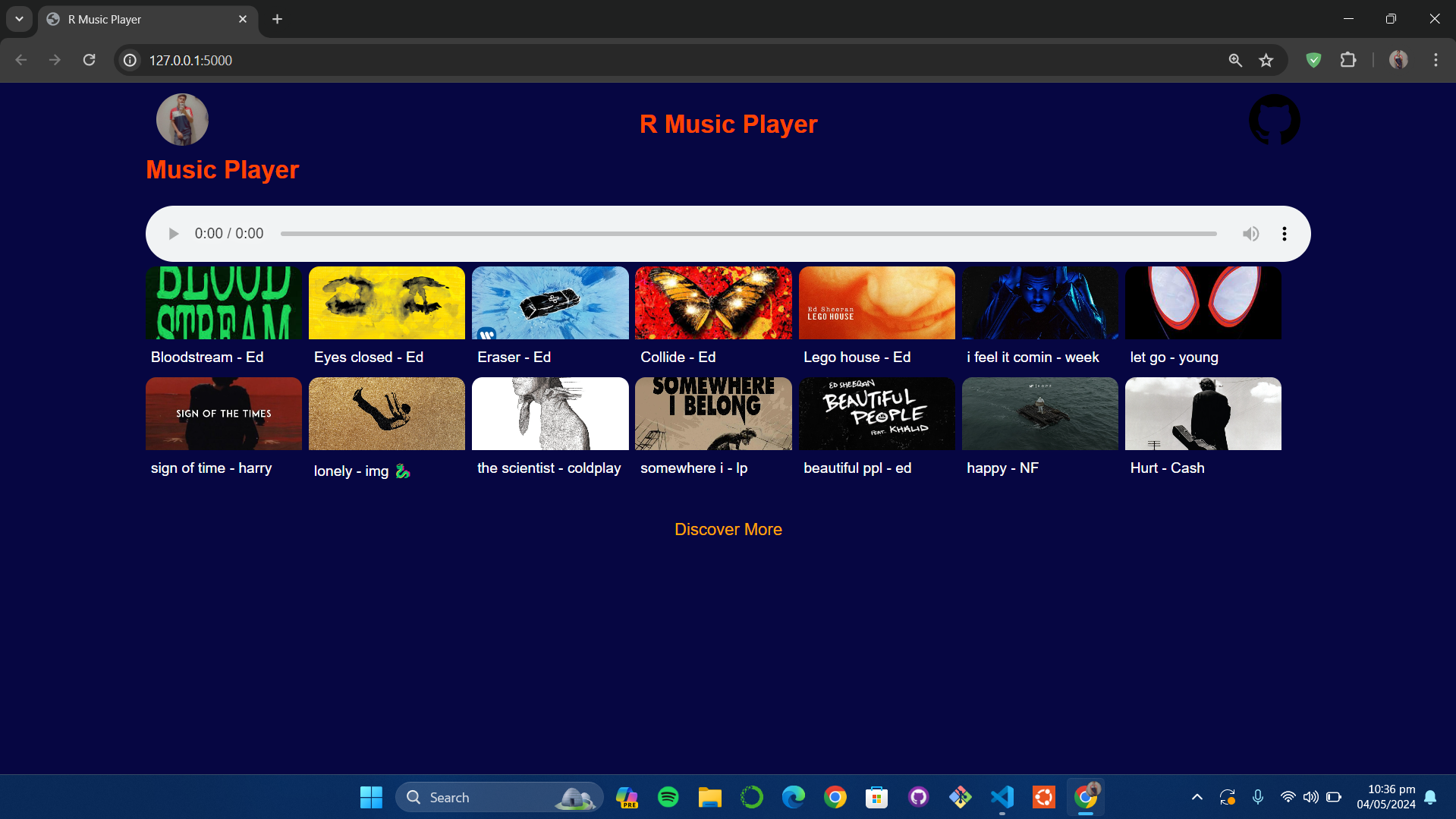Viewport: 1456px width, 819px height.
Task: Mute the audio player volume
Action: coord(1250,234)
